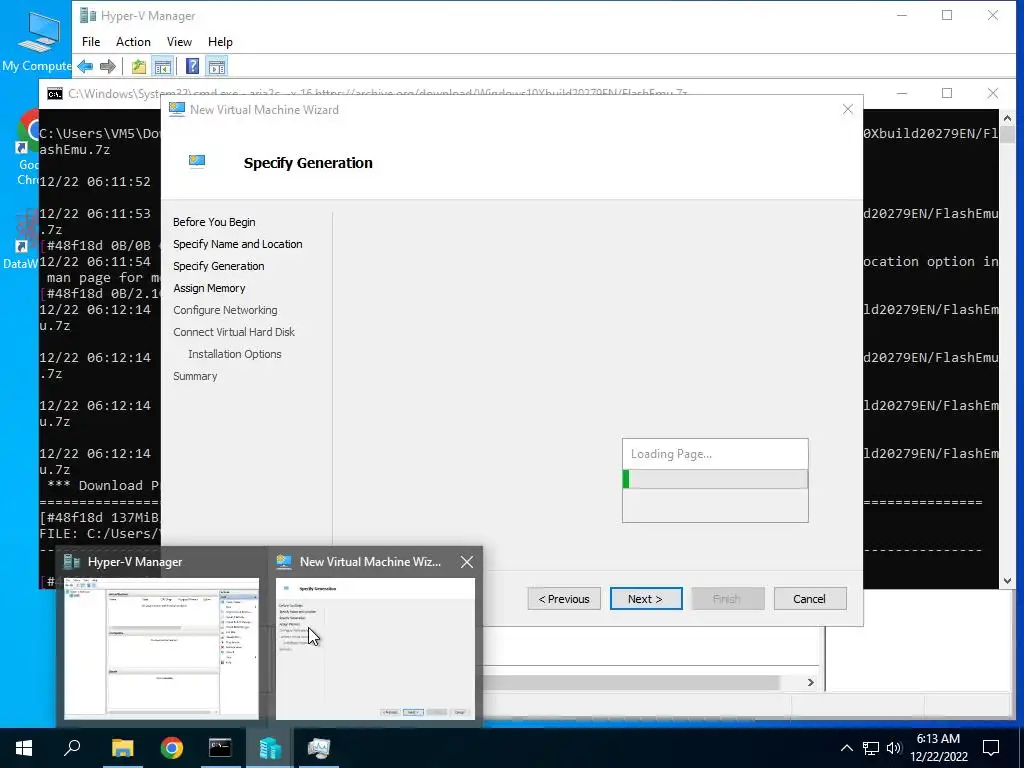Open the File menu in Hyper-V Manager
Viewport: 1024px width, 768px height.
(x=91, y=42)
